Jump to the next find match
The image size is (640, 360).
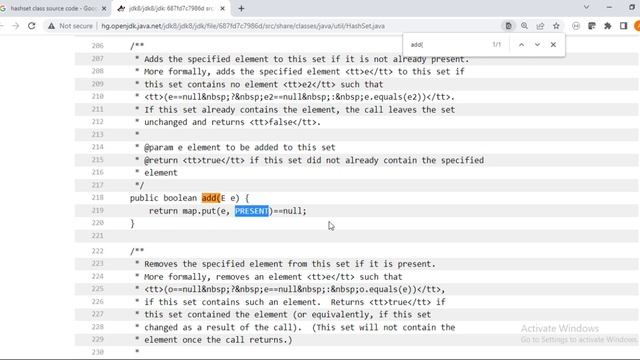(537, 44)
